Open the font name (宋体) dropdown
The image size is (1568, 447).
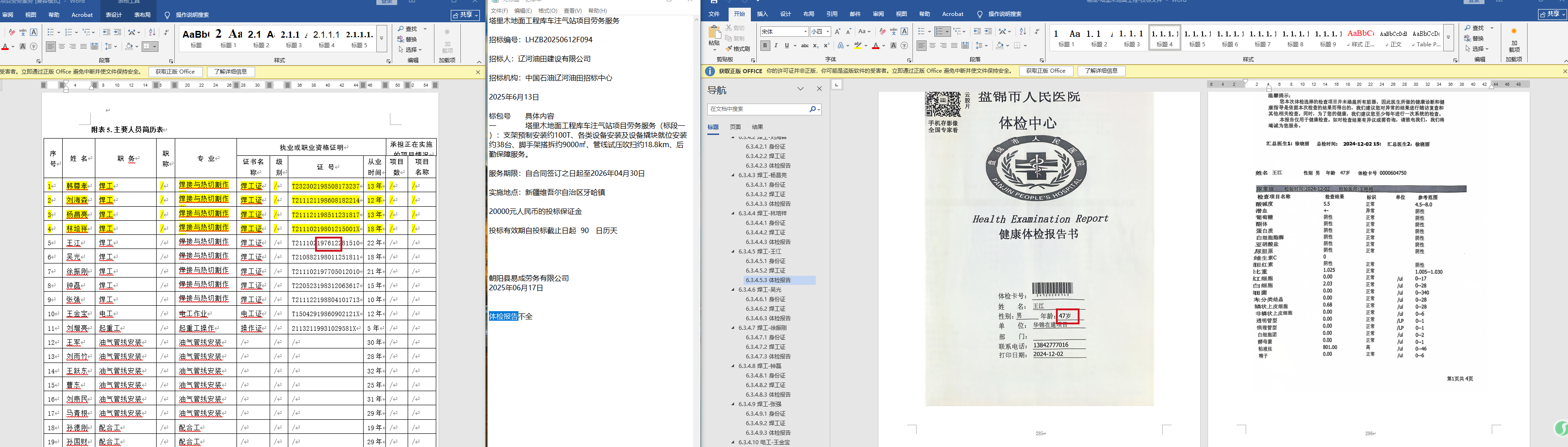805,32
